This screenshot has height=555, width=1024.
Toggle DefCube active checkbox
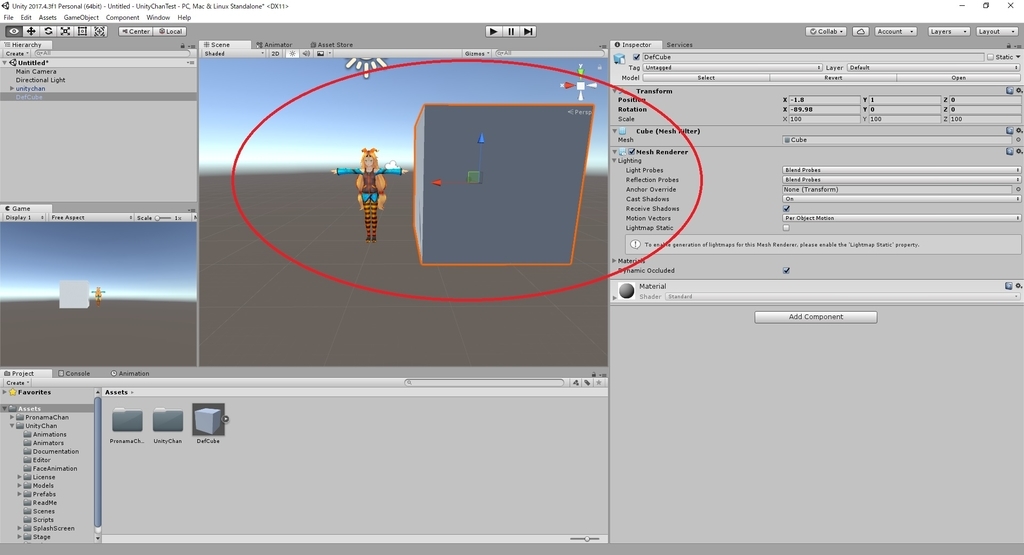(x=637, y=57)
